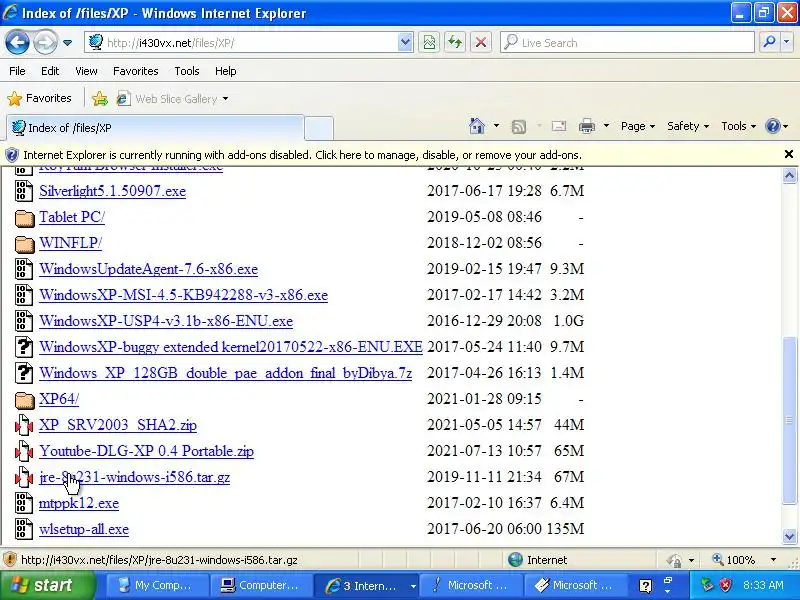This screenshot has height=600, width=800.
Task: Open the Edit menu
Action: [50, 71]
